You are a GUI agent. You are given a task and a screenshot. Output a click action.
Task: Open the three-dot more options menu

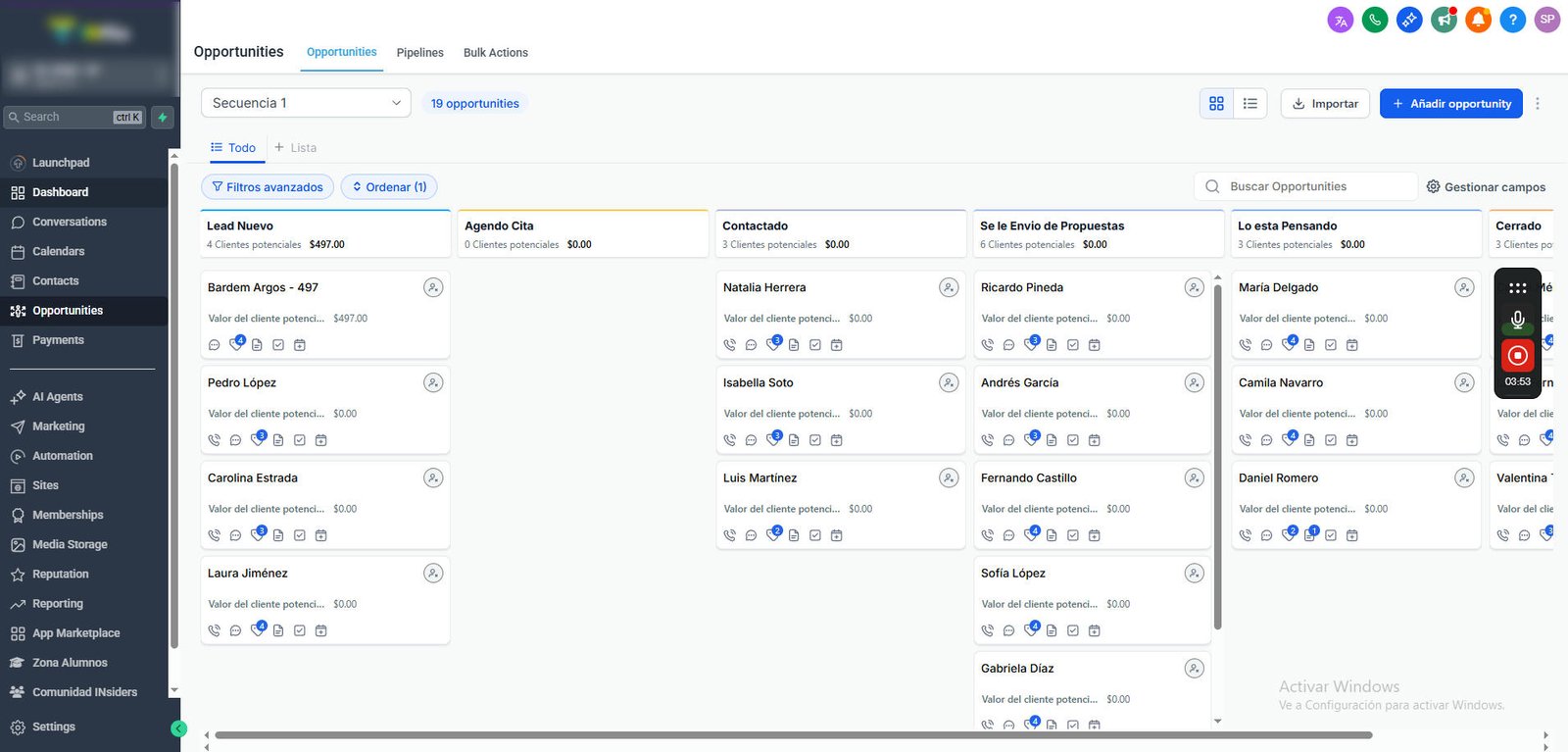[x=1537, y=104]
